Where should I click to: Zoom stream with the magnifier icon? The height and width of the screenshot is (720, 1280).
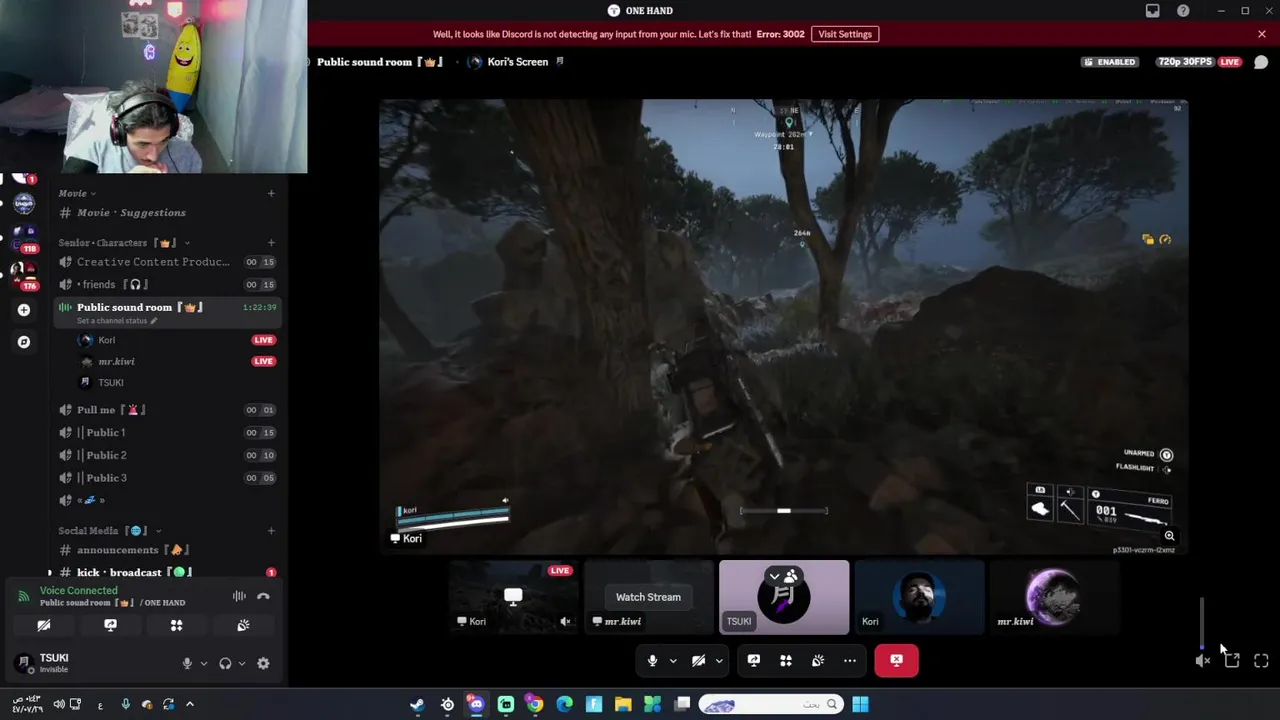coord(1169,536)
